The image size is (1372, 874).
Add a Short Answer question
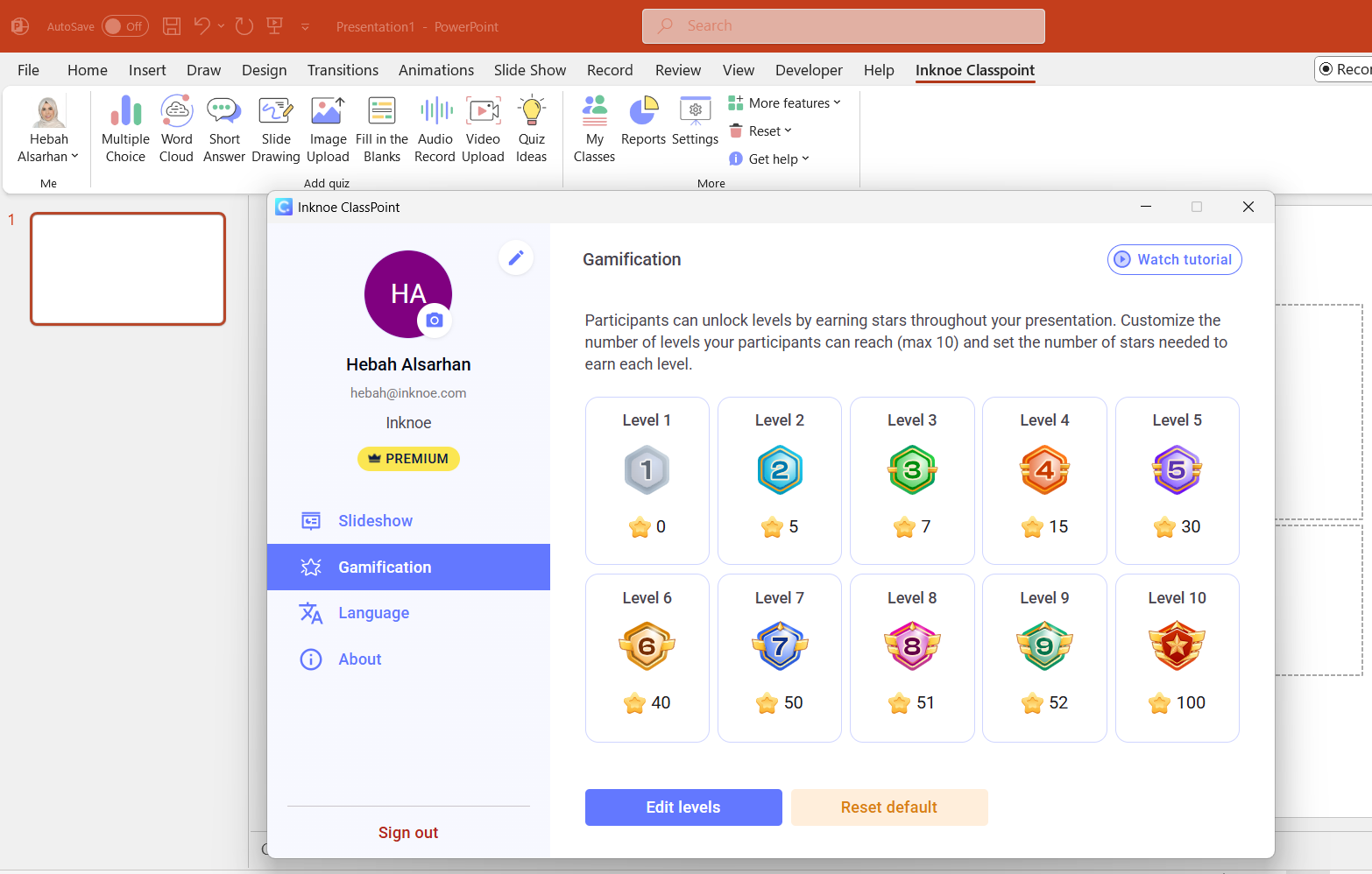point(224,130)
